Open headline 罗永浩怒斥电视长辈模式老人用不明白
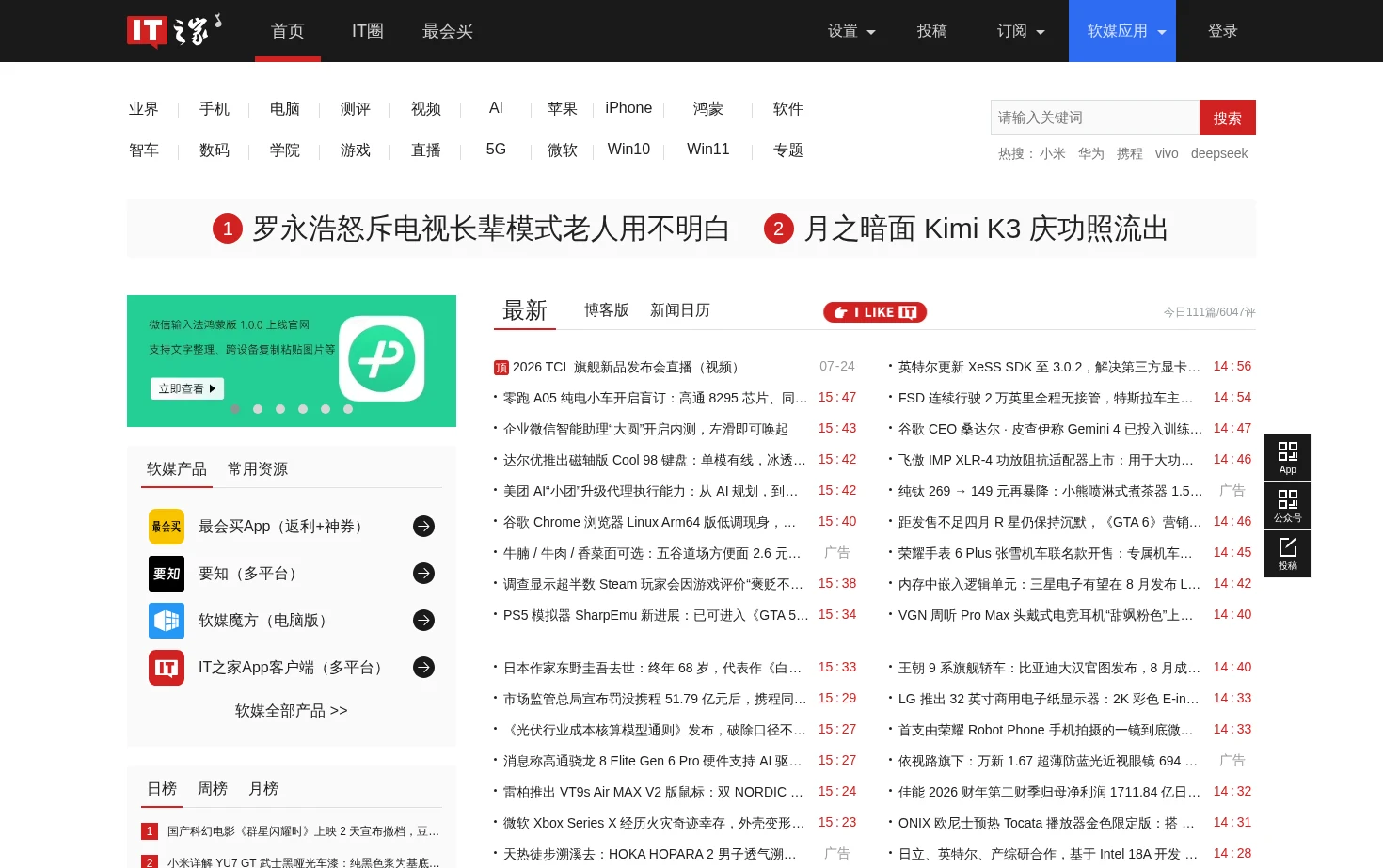 point(491,229)
